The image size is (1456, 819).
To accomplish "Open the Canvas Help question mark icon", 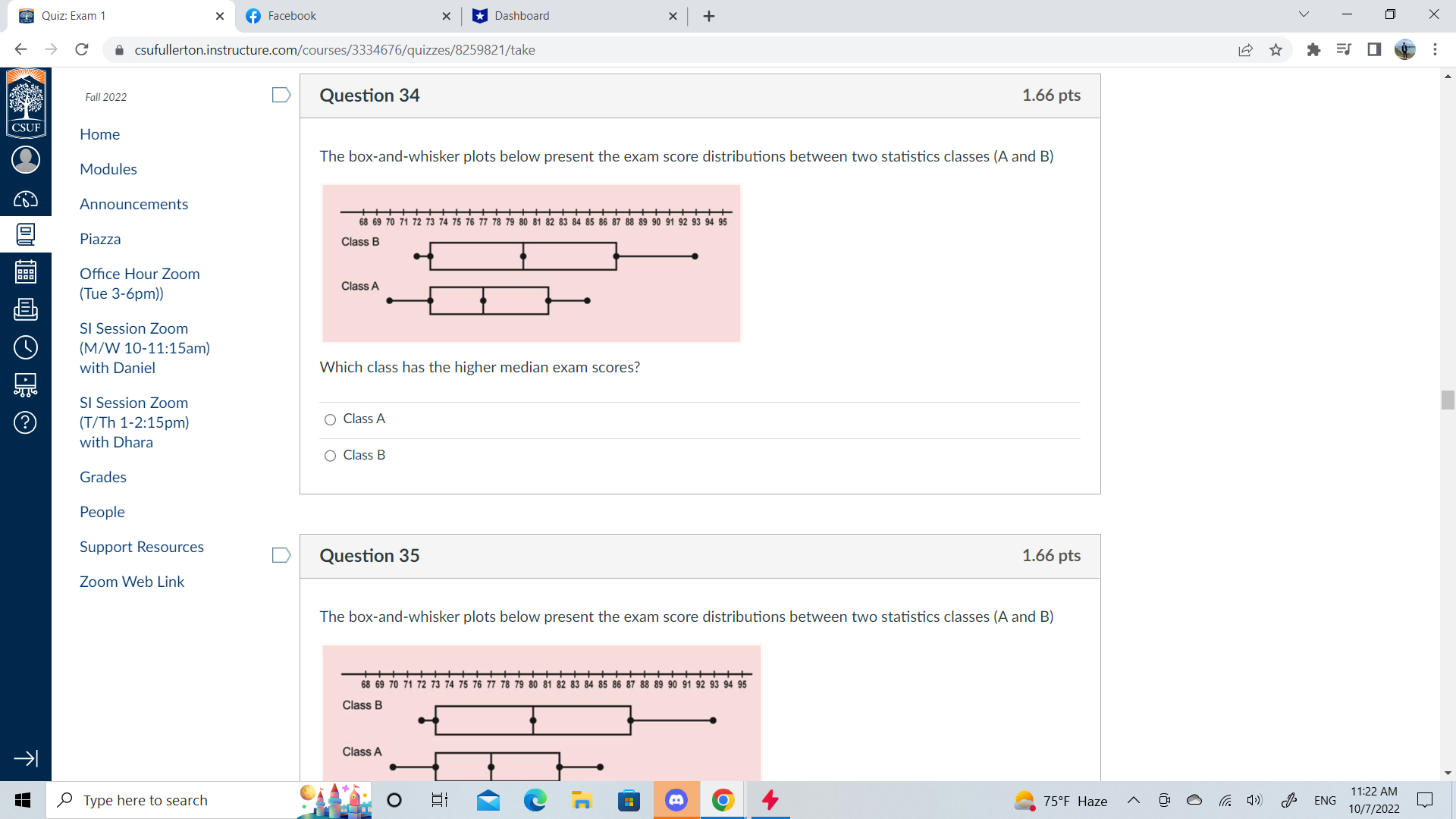I will pyautogui.click(x=26, y=423).
